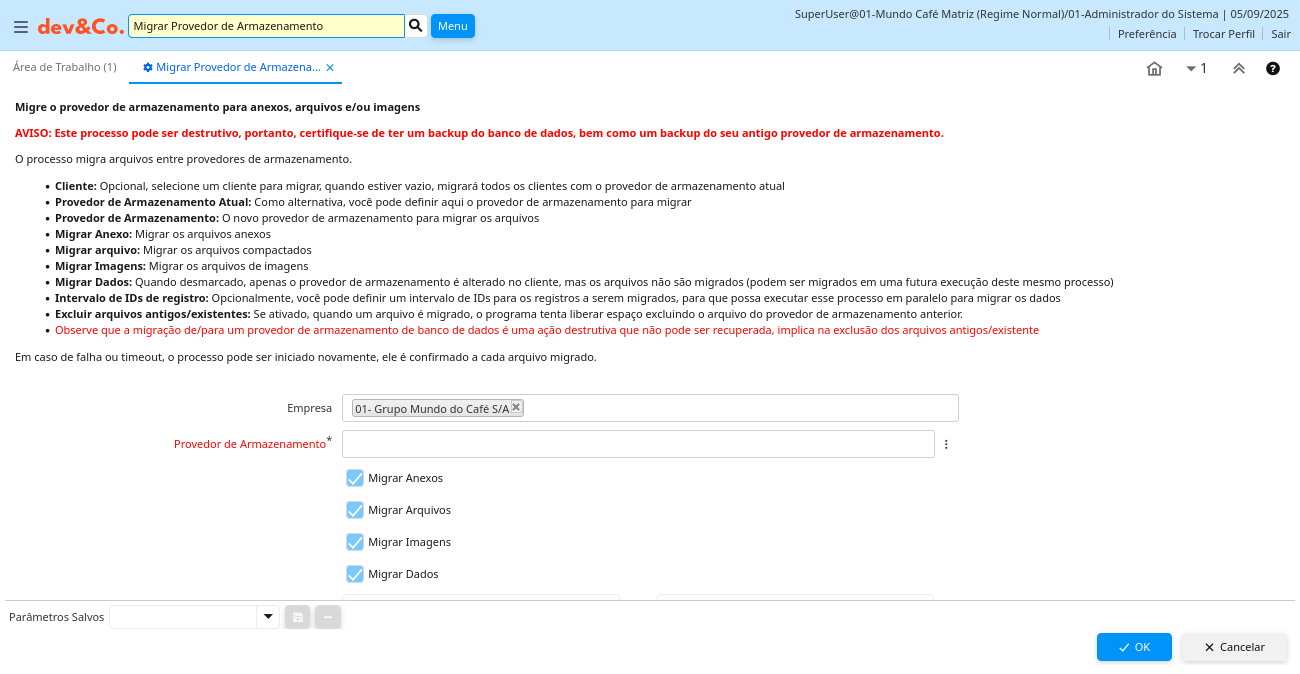Click the dev&Co. logo
The width and height of the screenshot is (1300, 674).
click(x=81, y=27)
